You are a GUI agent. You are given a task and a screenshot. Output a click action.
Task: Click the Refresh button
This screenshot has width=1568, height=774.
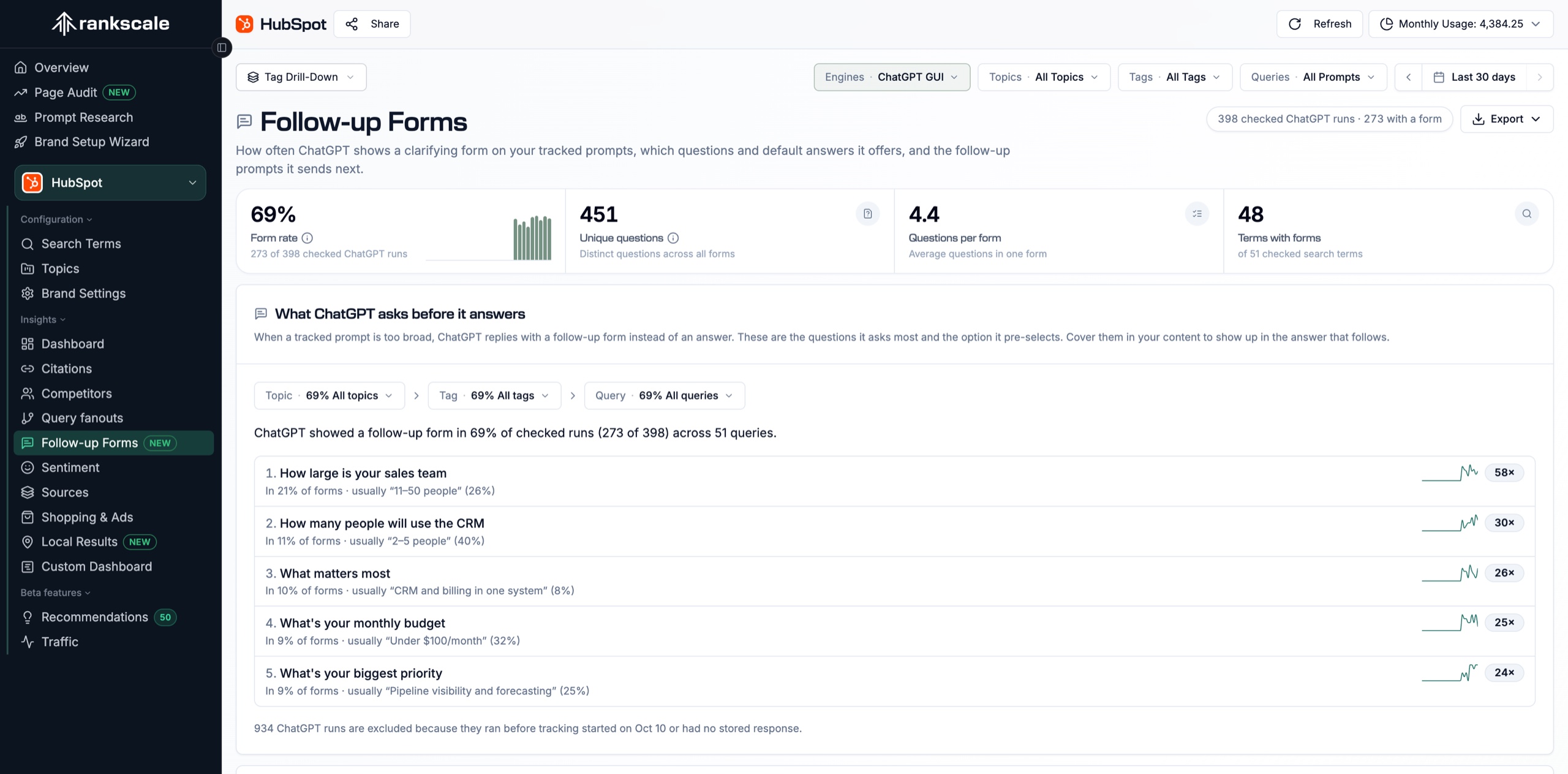(1319, 24)
